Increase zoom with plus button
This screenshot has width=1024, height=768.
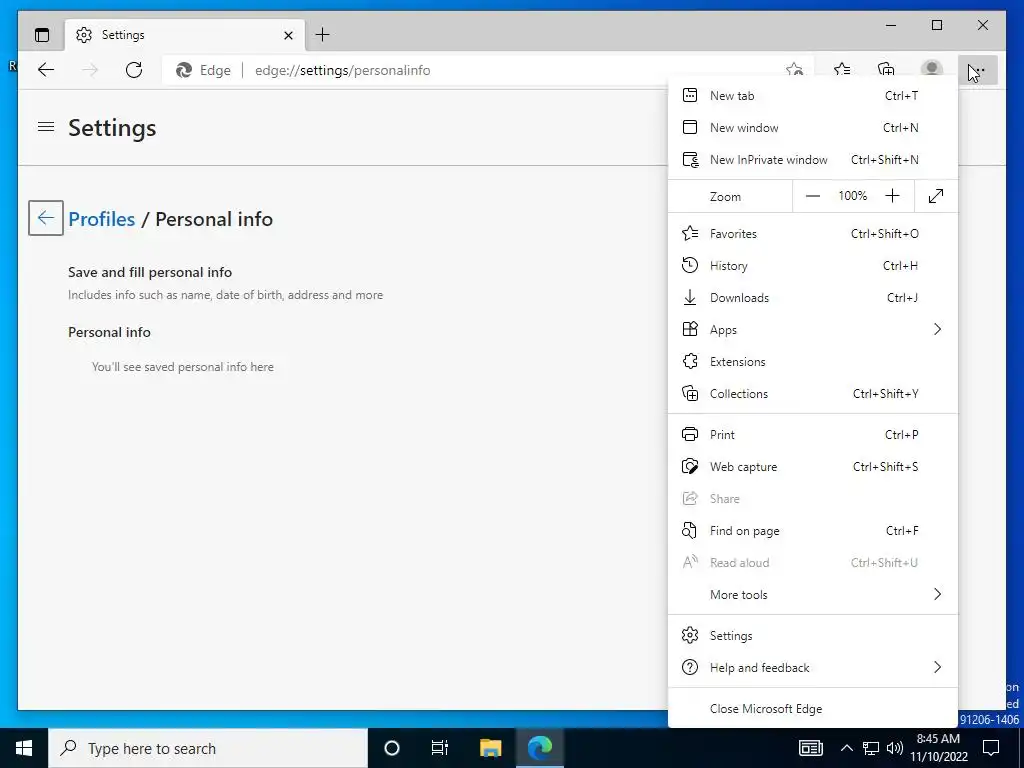892,196
